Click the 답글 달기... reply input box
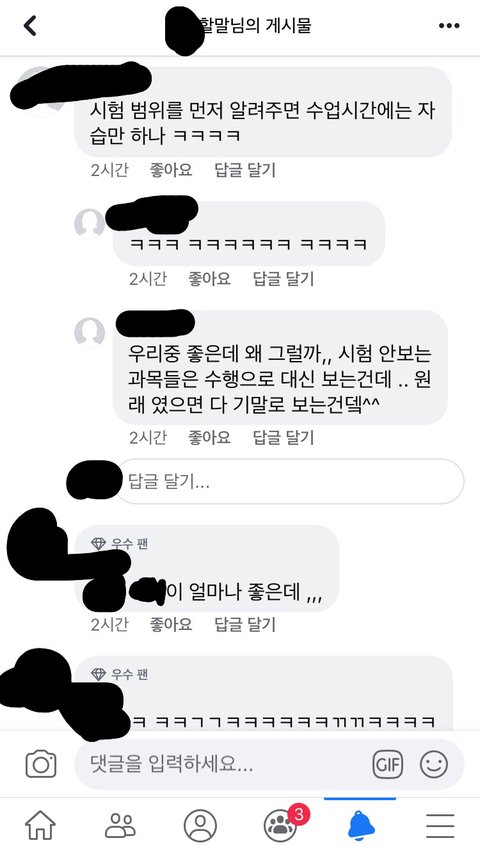This screenshot has width=480, height=854. coord(290,481)
